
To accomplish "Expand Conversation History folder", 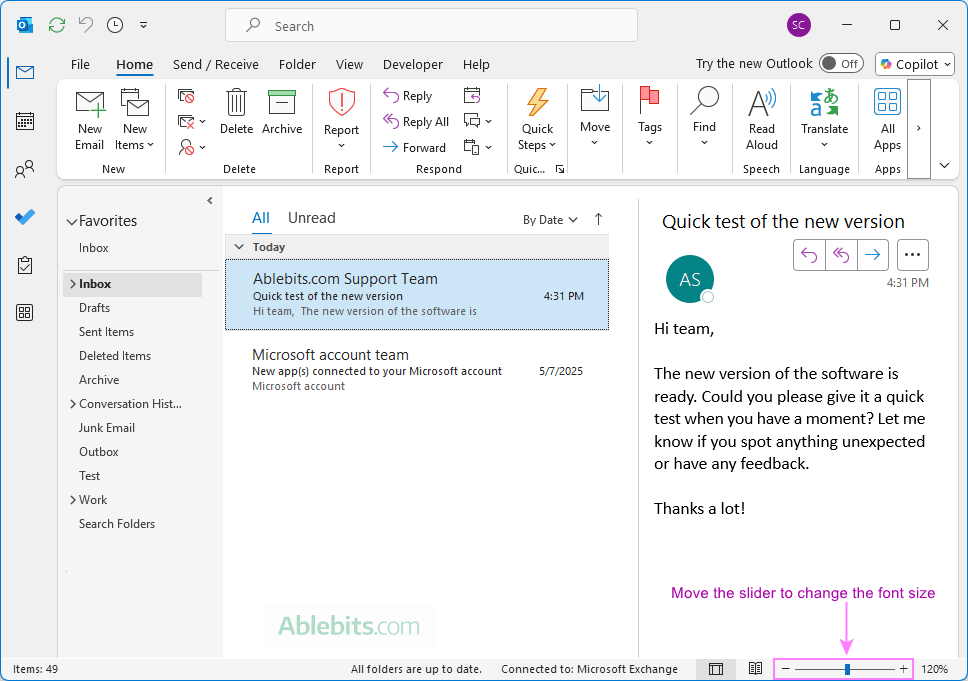I will [73, 404].
